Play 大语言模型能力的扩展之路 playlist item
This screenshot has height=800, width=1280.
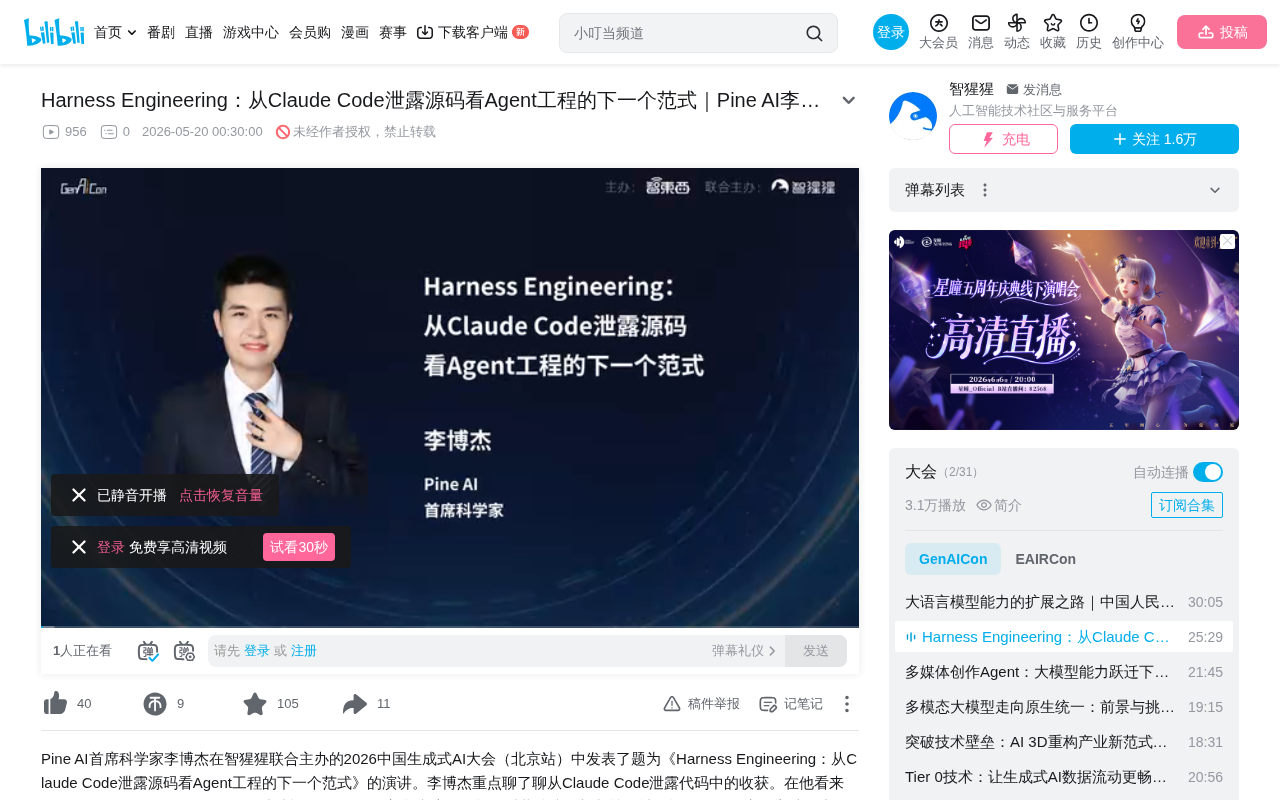pyautogui.click(x=1064, y=602)
